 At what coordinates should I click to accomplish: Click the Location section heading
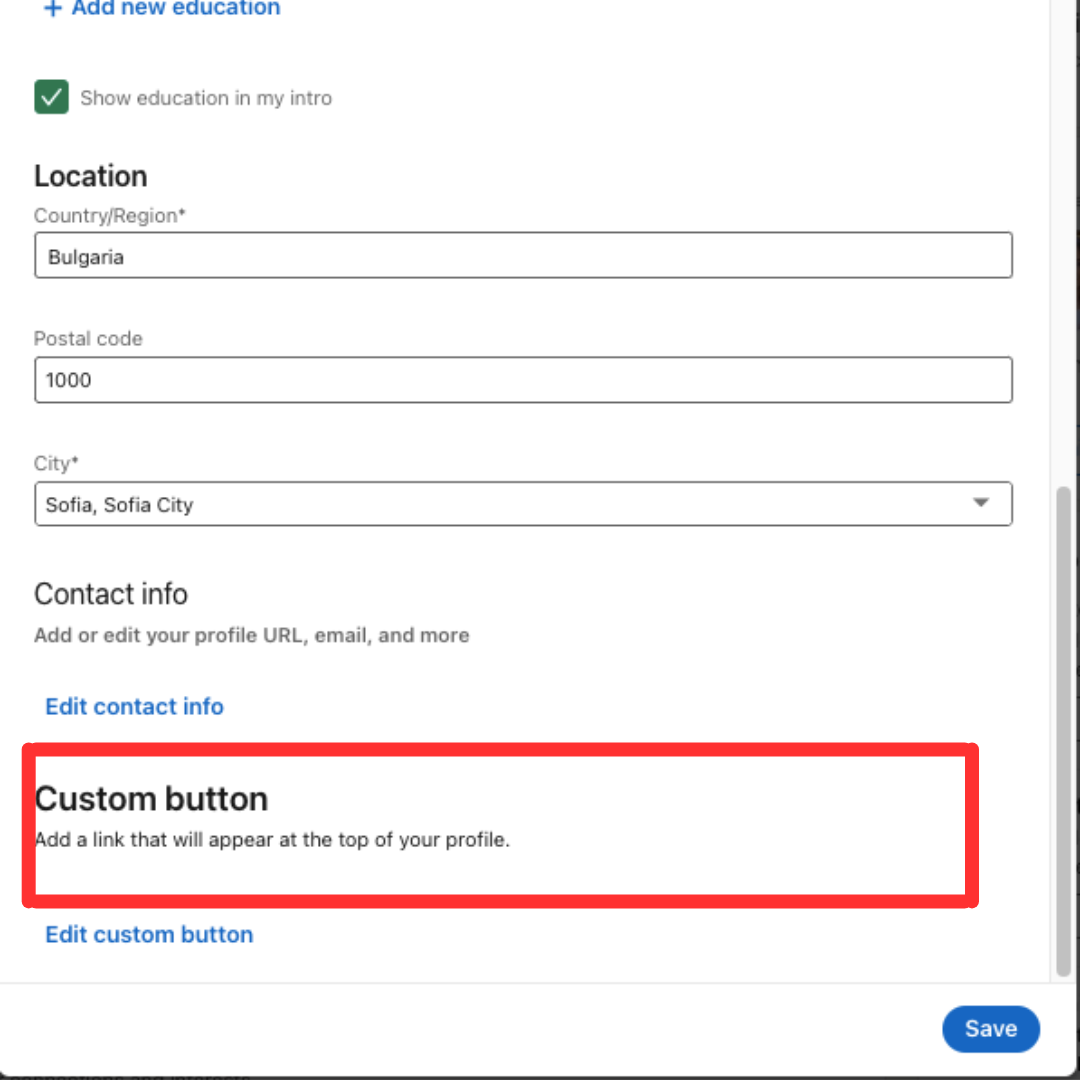90,176
